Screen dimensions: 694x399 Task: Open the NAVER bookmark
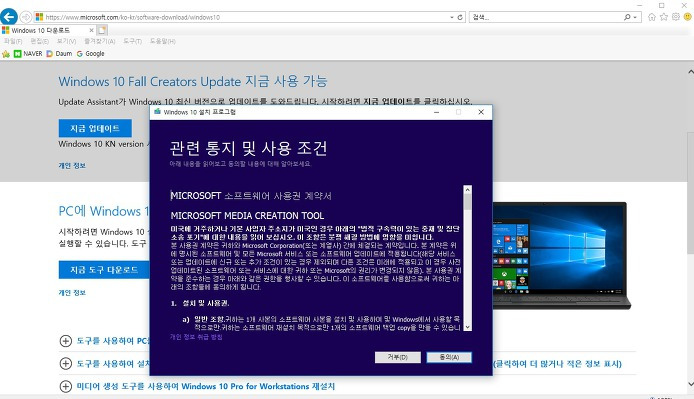tap(28, 54)
